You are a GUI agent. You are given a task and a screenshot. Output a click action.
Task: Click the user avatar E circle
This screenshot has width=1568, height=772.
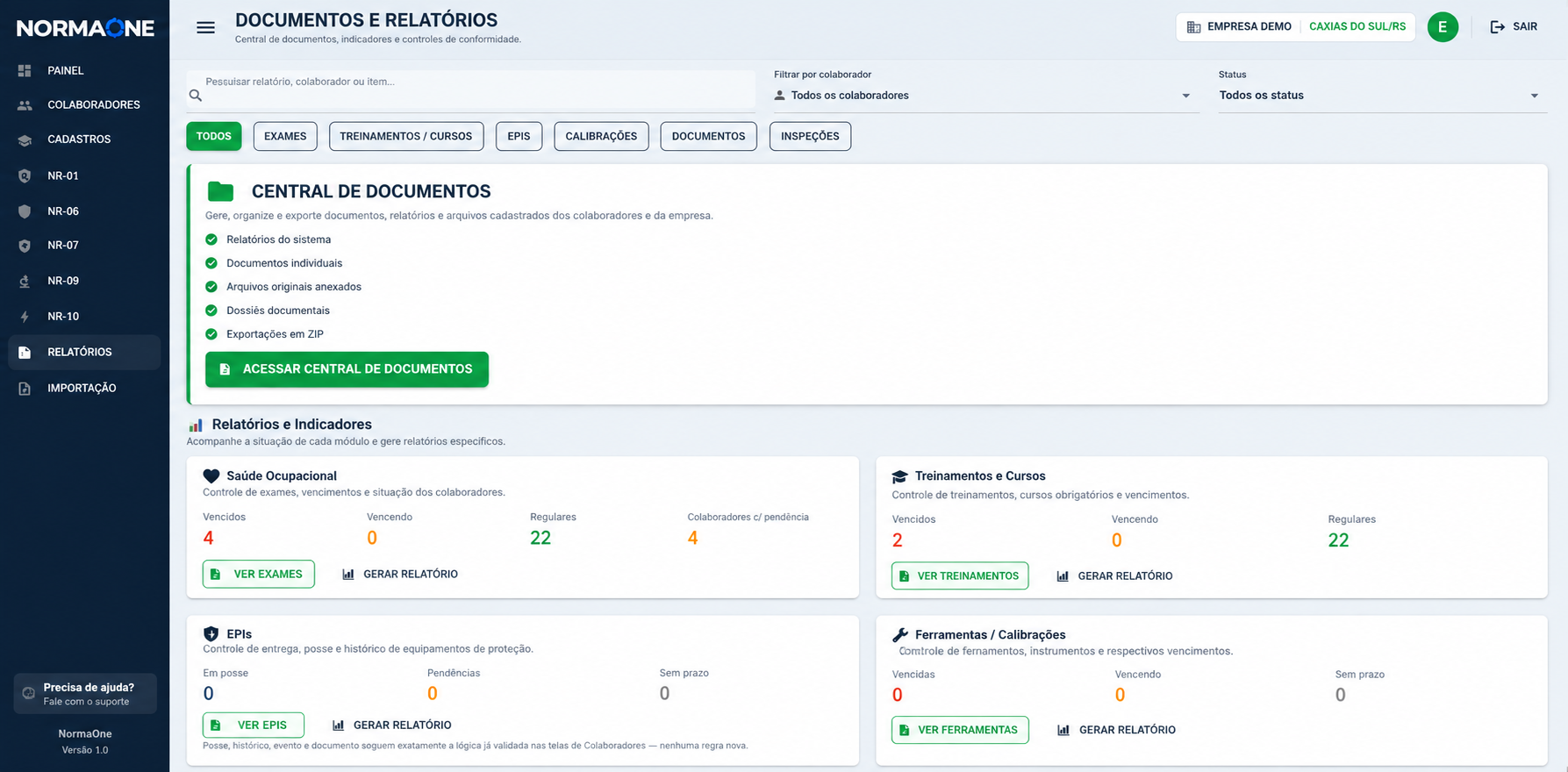click(x=1443, y=27)
